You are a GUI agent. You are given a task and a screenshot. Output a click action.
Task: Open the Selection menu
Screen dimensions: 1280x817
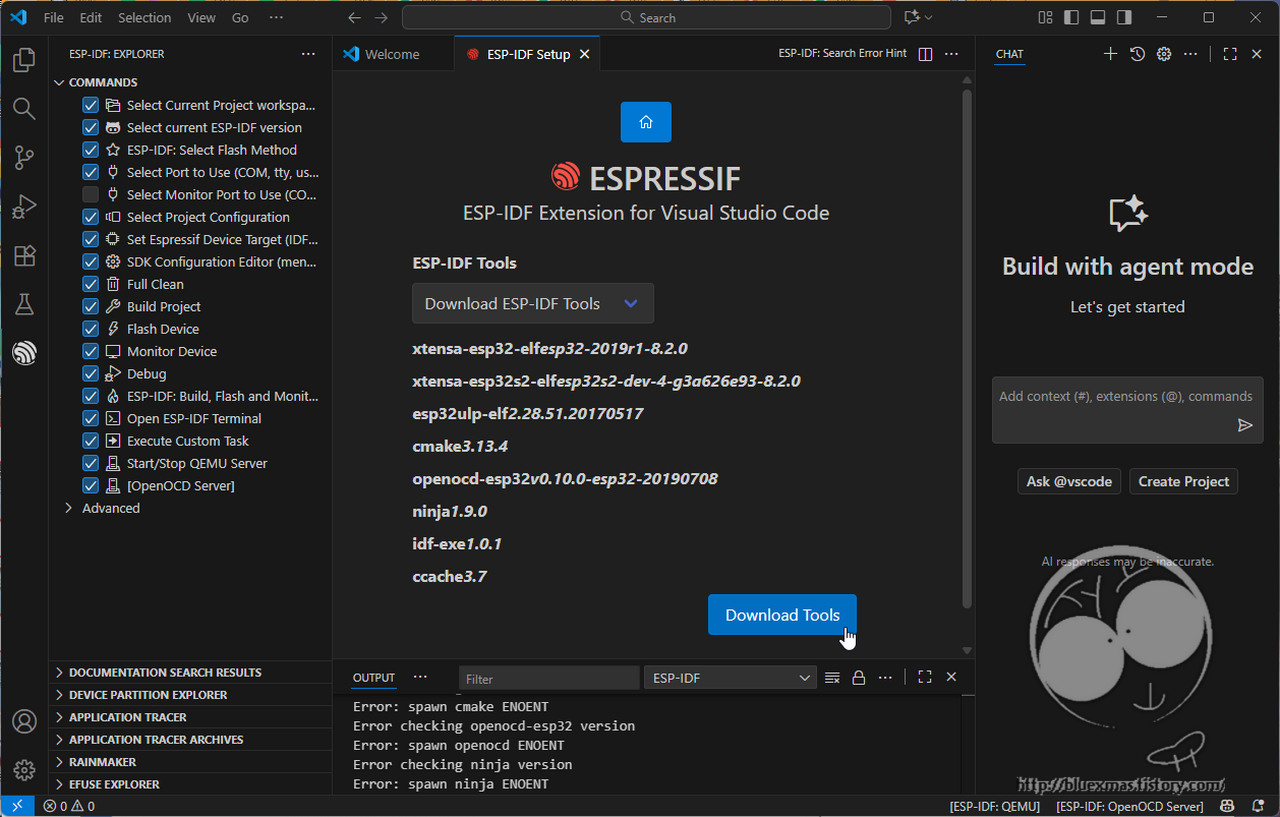point(145,17)
